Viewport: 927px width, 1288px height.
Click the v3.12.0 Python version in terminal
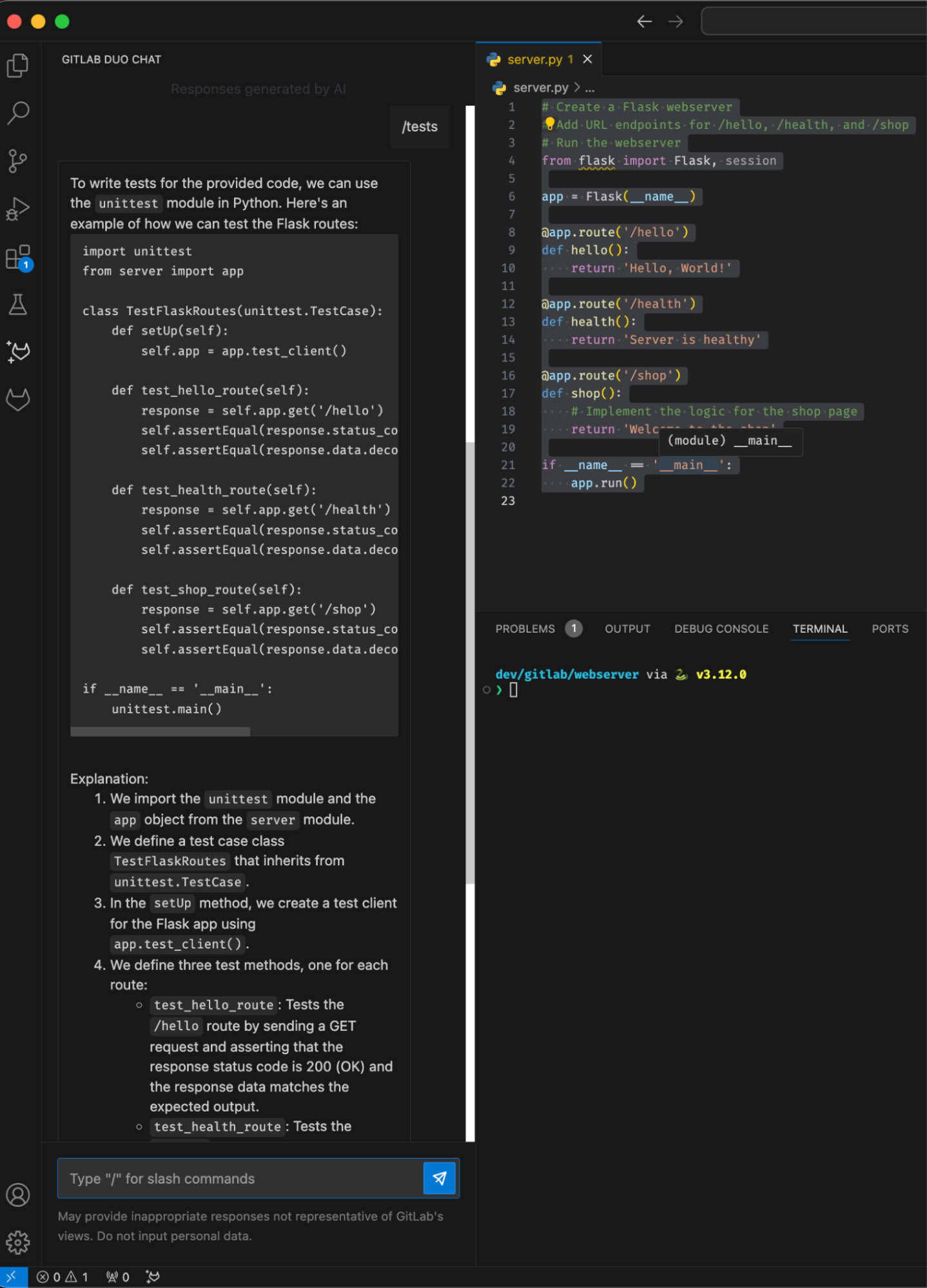(721, 675)
